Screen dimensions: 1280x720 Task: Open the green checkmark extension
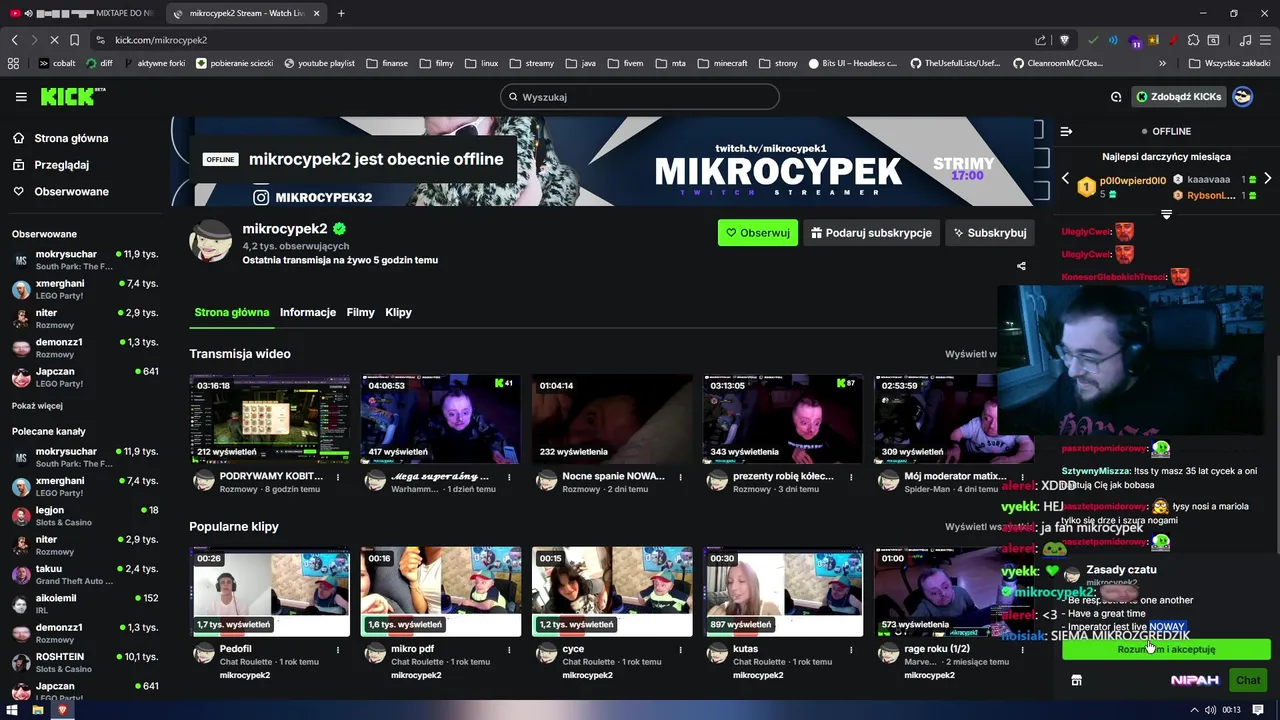click(1093, 40)
